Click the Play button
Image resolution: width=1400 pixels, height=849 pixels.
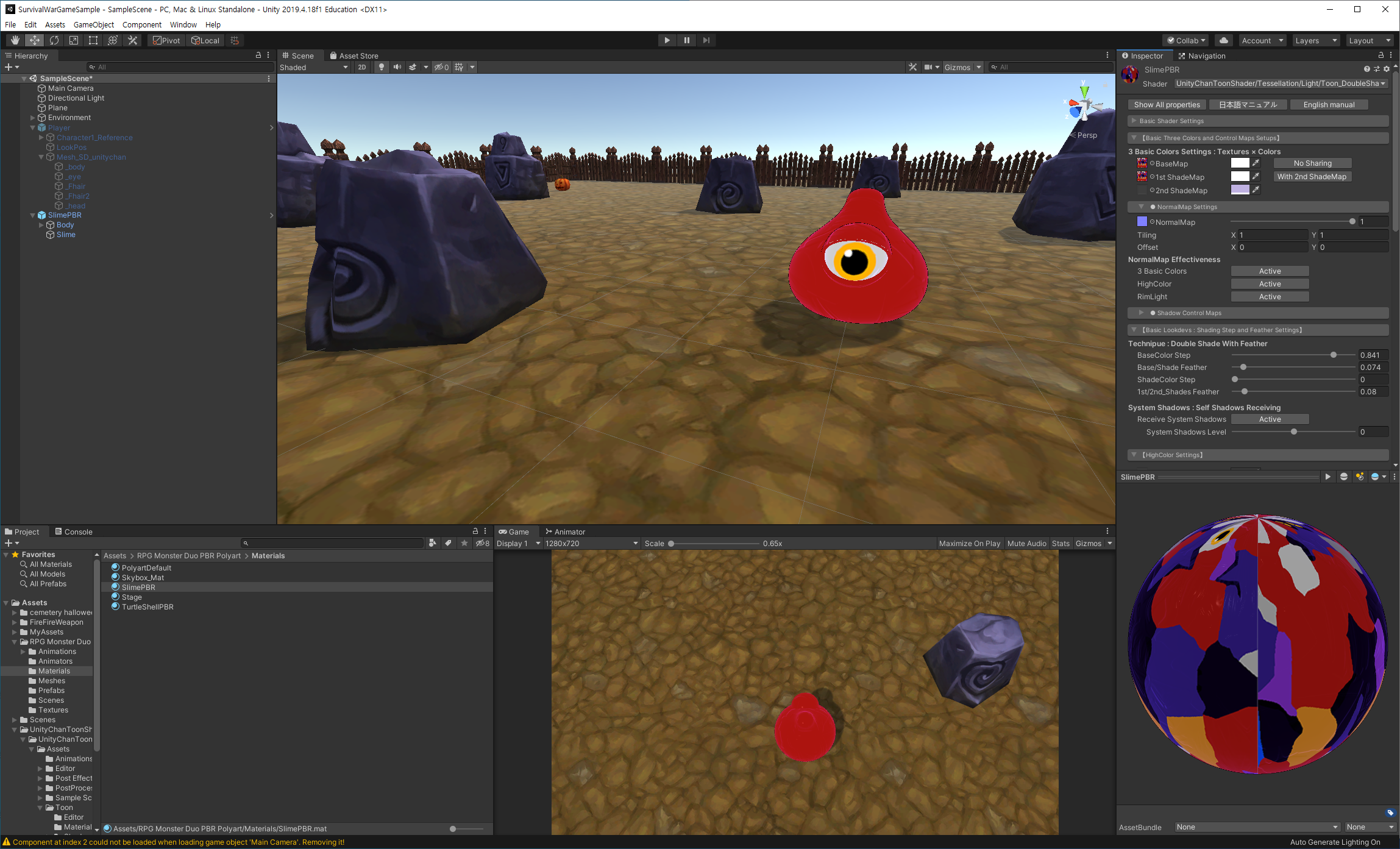coord(667,40)
